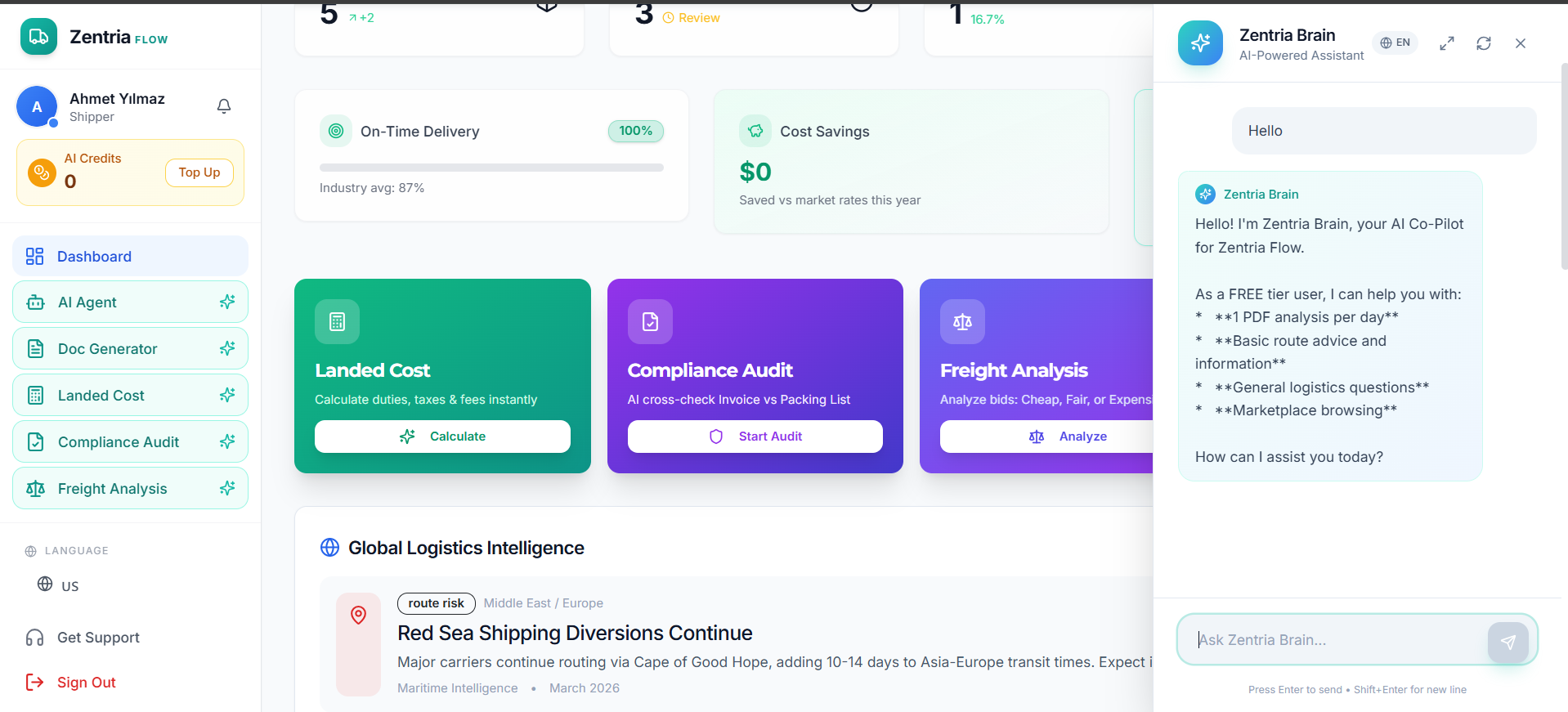The height and width of the screenshot is (712, 1568).
Task: Click Zentria Brain assistant logo icon
Action: click(1200, 43)
